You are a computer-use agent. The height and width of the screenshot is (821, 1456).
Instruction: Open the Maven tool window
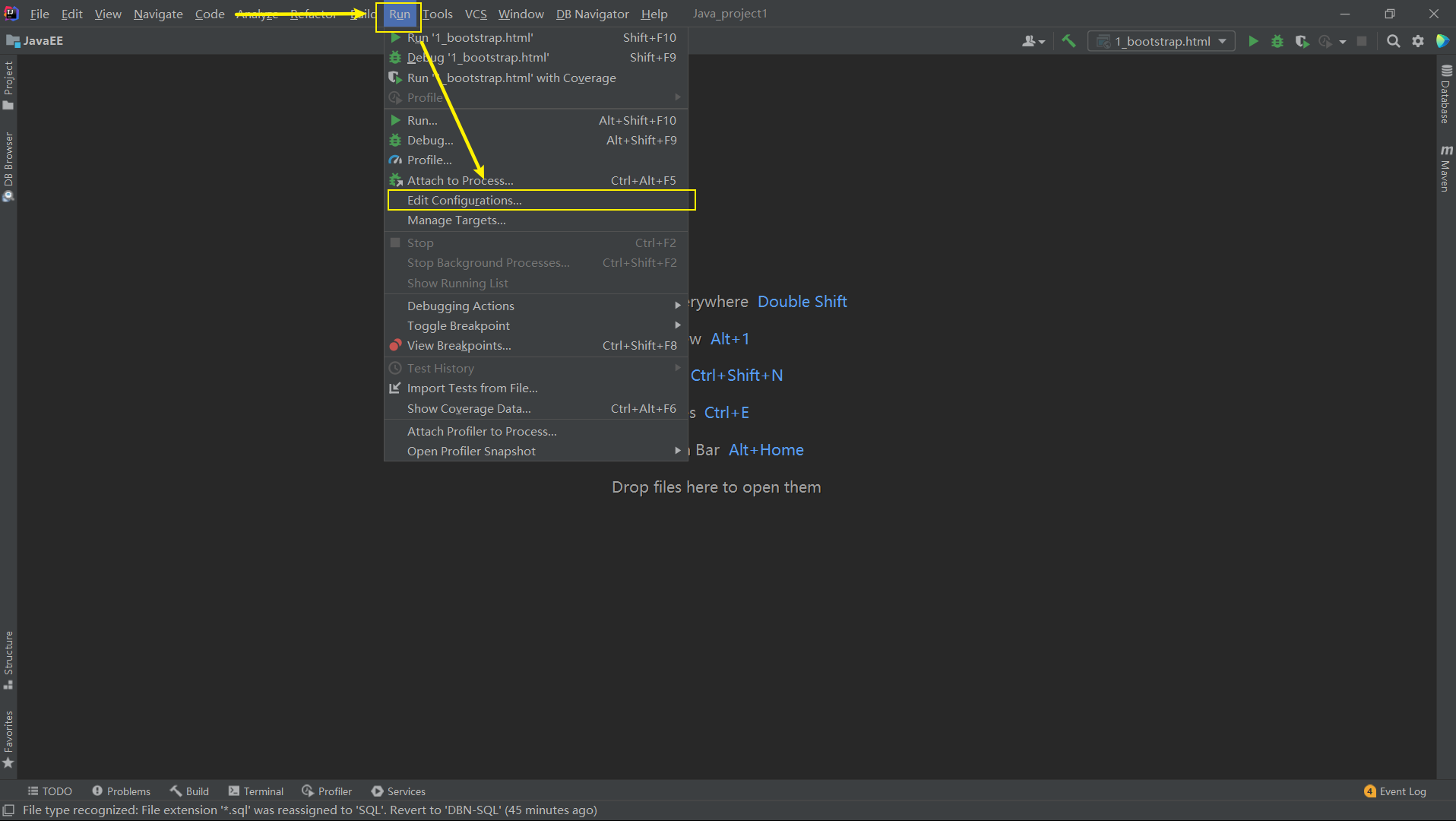(1445, 168)
